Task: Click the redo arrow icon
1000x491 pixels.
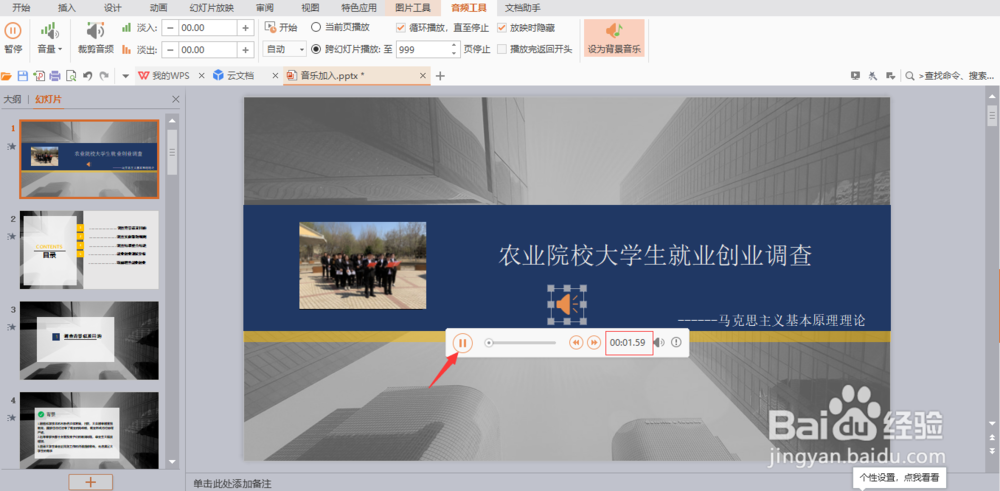Action: (103, 76)
